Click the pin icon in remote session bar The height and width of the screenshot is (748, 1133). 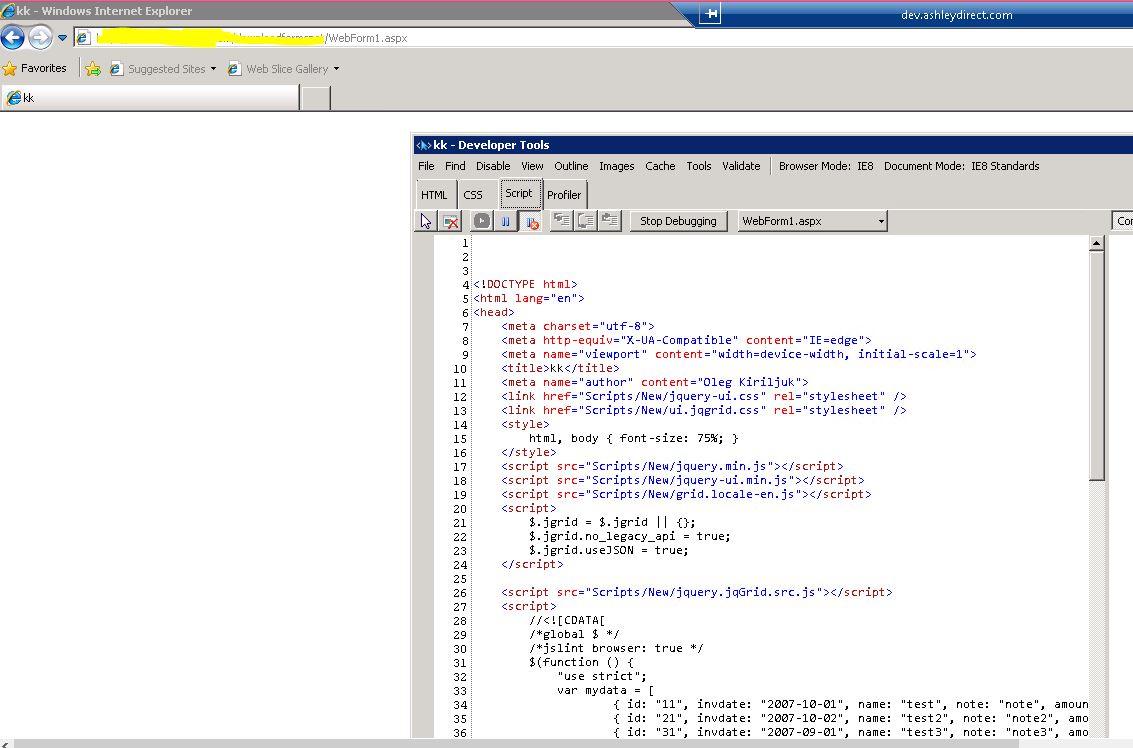tap(710, 14)
